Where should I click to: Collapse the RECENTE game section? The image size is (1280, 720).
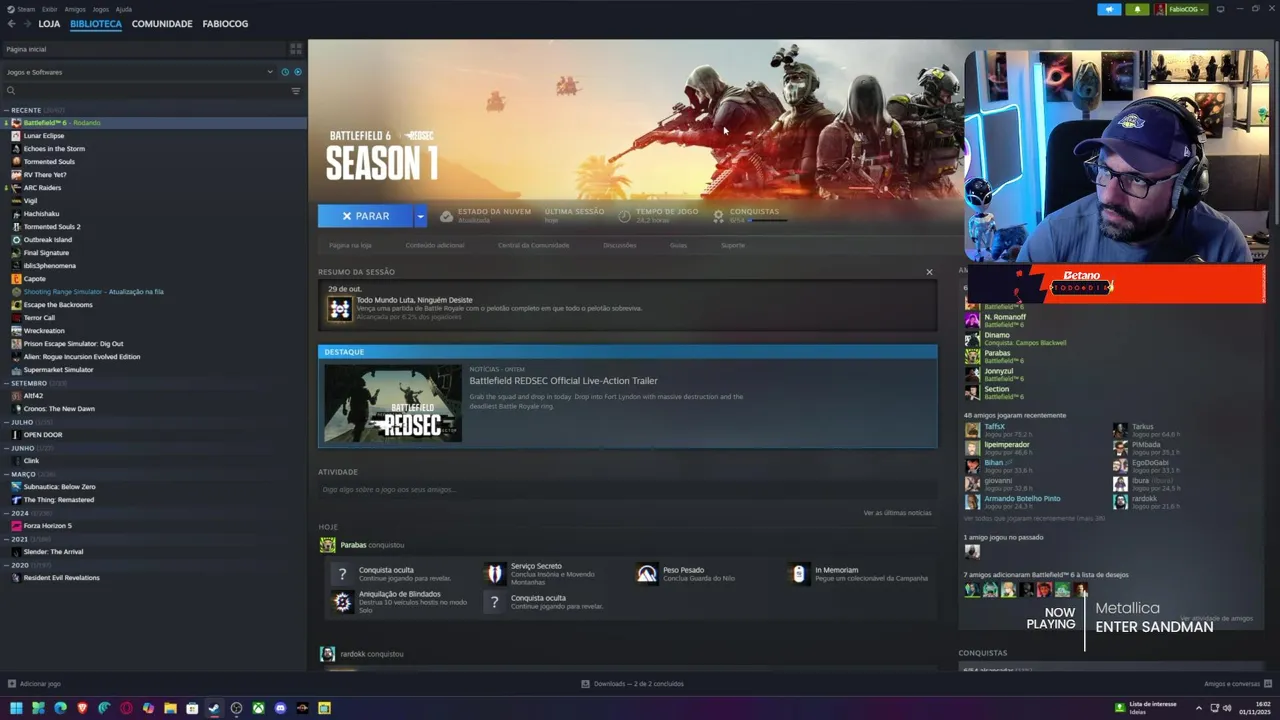point(6,110)
